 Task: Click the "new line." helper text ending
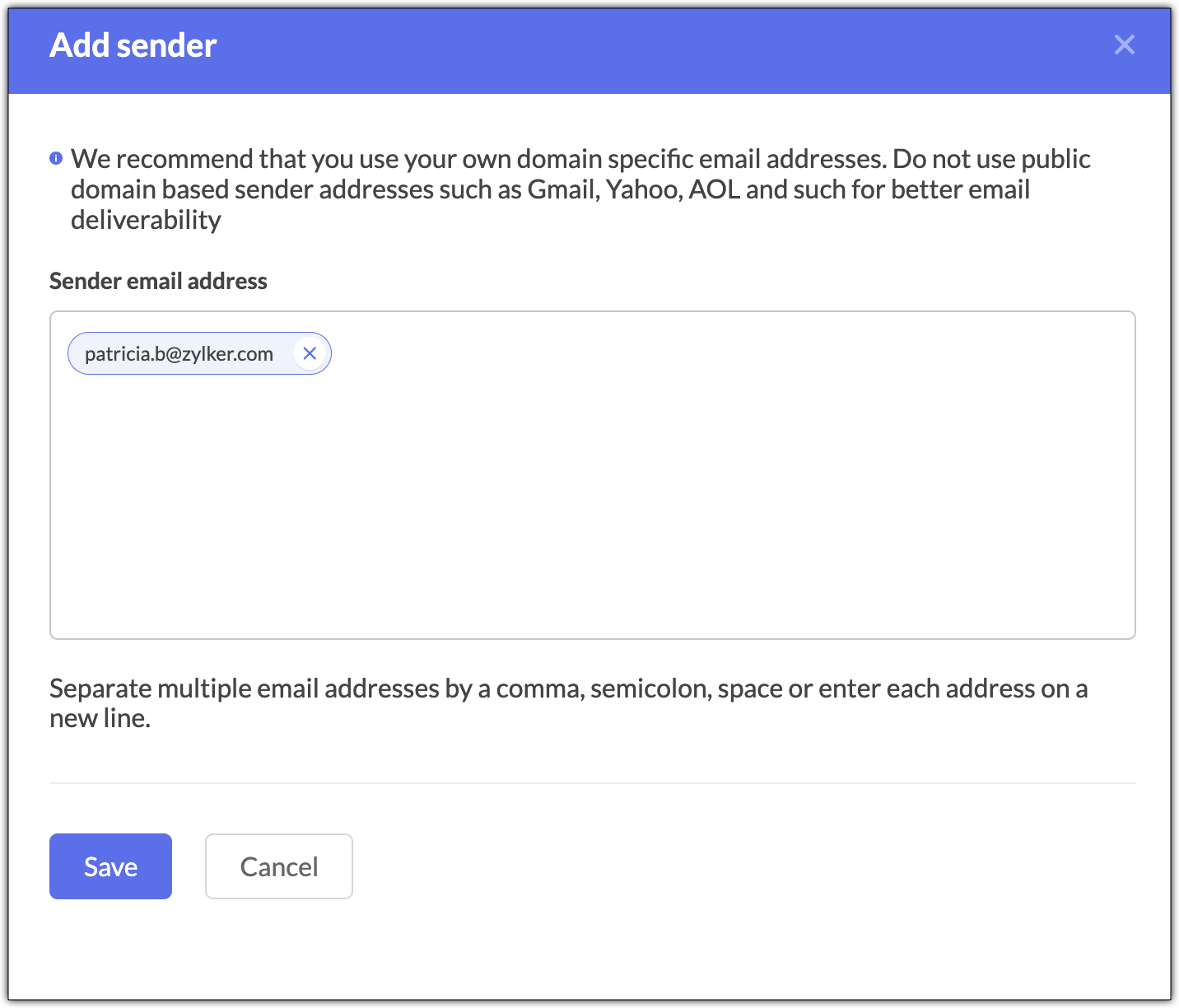pos(100,719)
